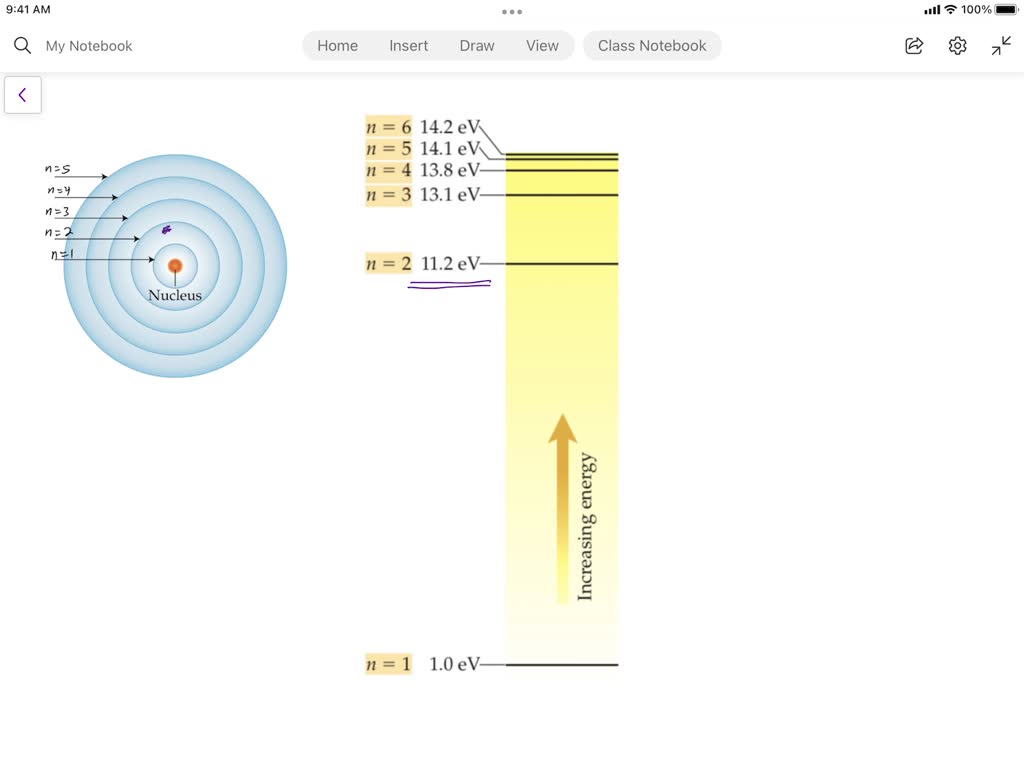Tap the 13.1 eV value

coord(450,195)
